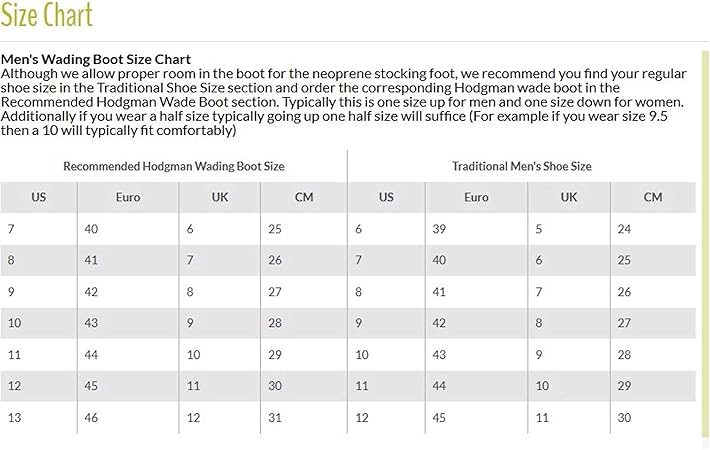Click the CM column header under Traditional Men's Shoe
Viewport: 710px width, 450px height.
click(x=653, y=197)
